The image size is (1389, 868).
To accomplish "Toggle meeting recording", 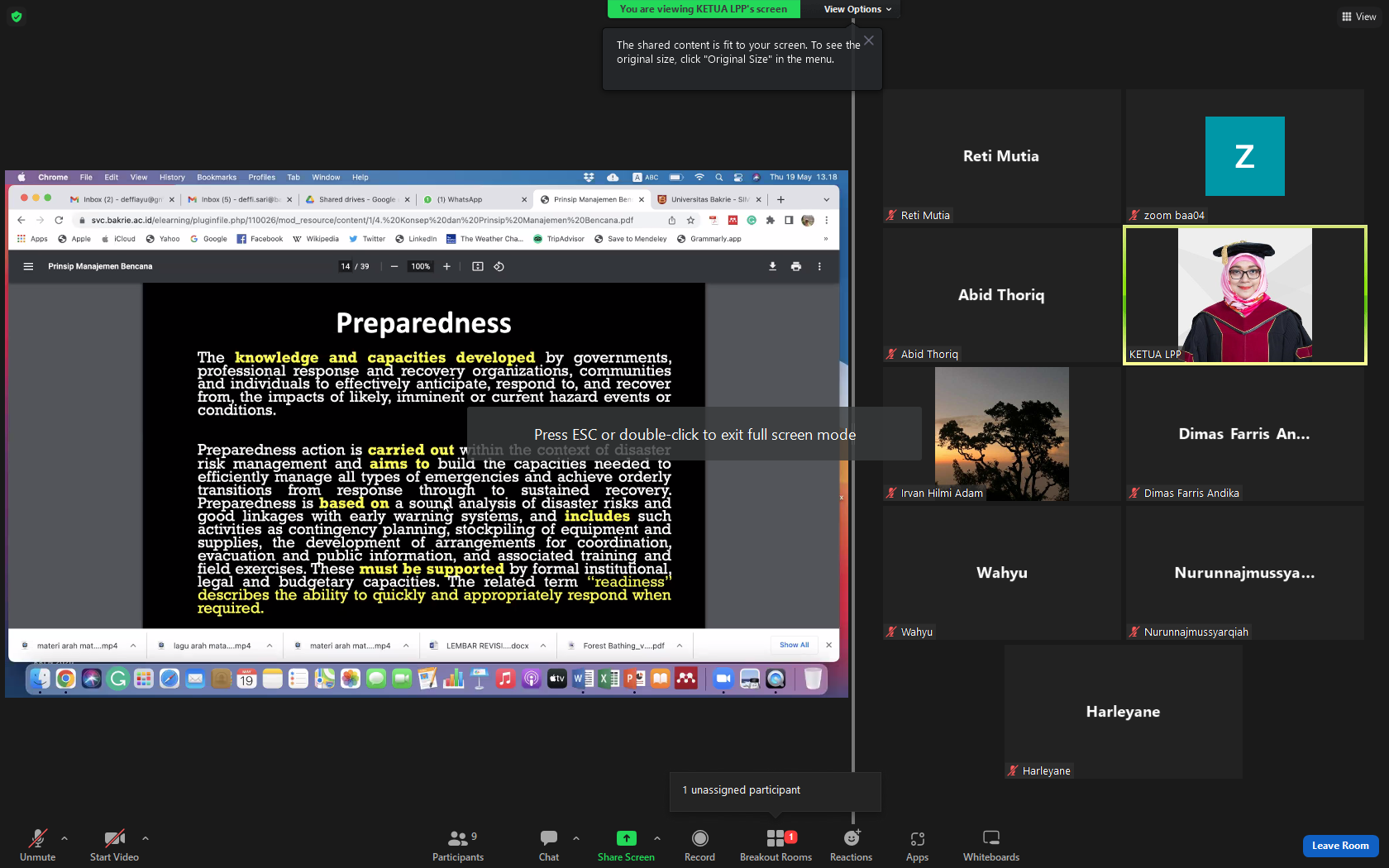I will (x=699, y=846).
